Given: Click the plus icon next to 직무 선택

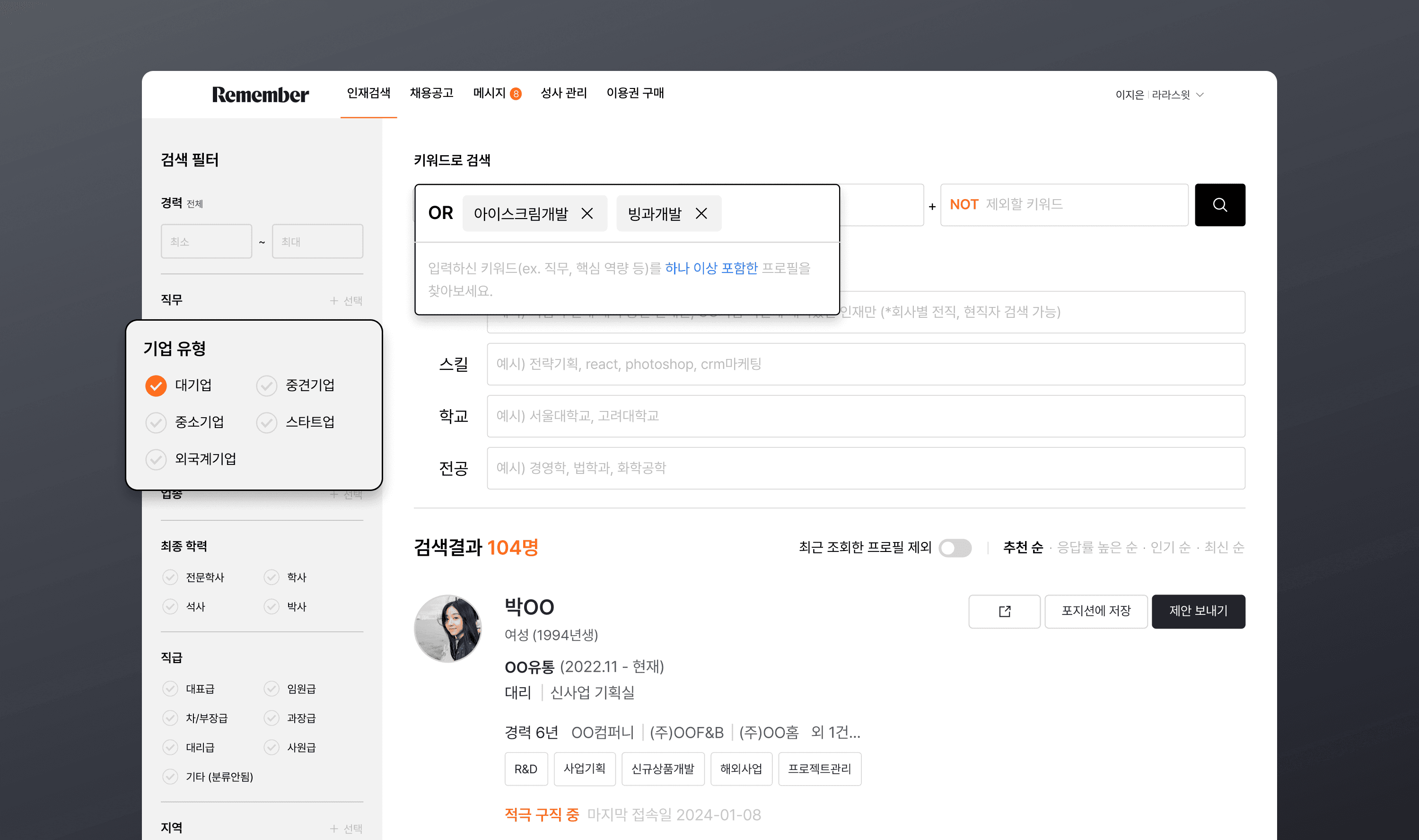Looking at the screenshot, I should pos(333,300).
